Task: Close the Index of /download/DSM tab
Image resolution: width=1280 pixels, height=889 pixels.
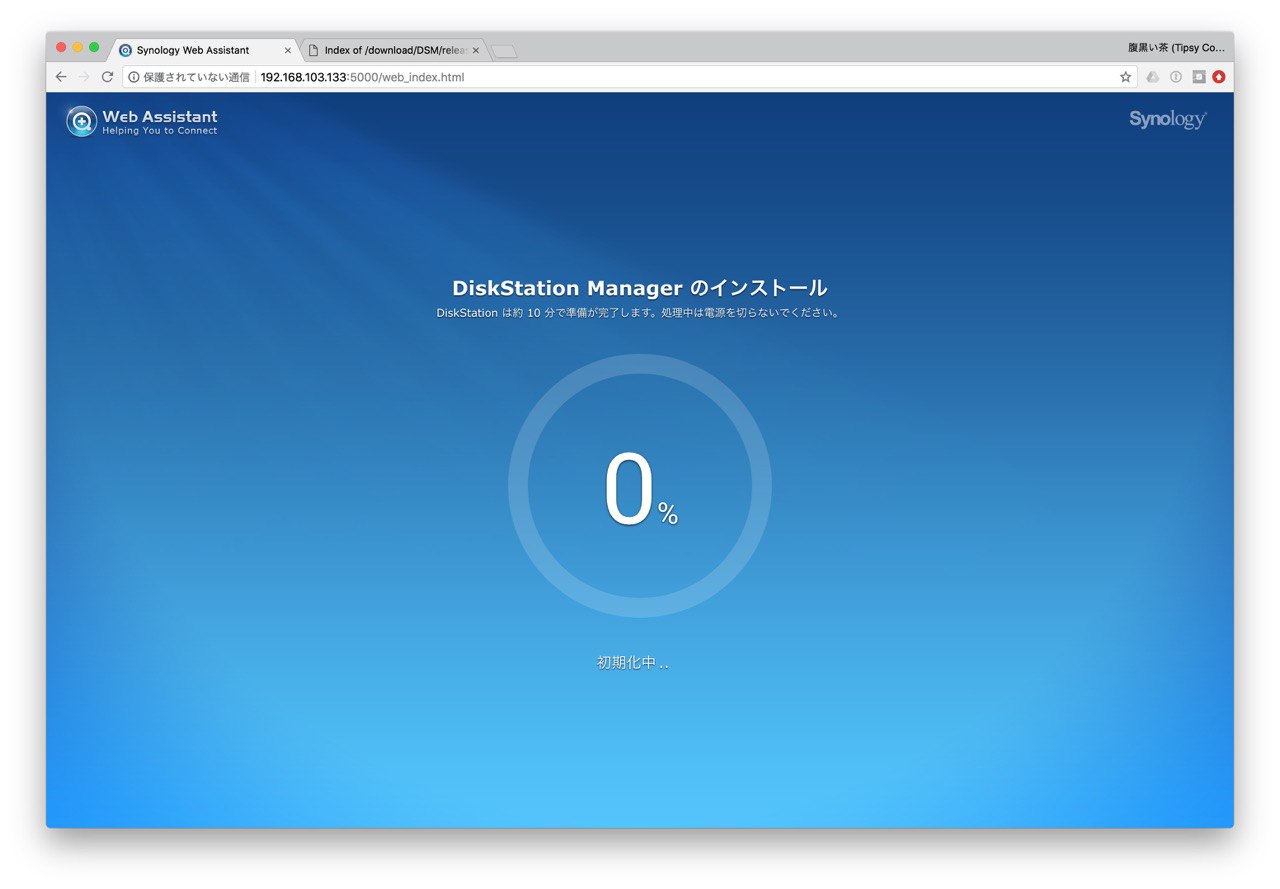Action: point(475,50)
